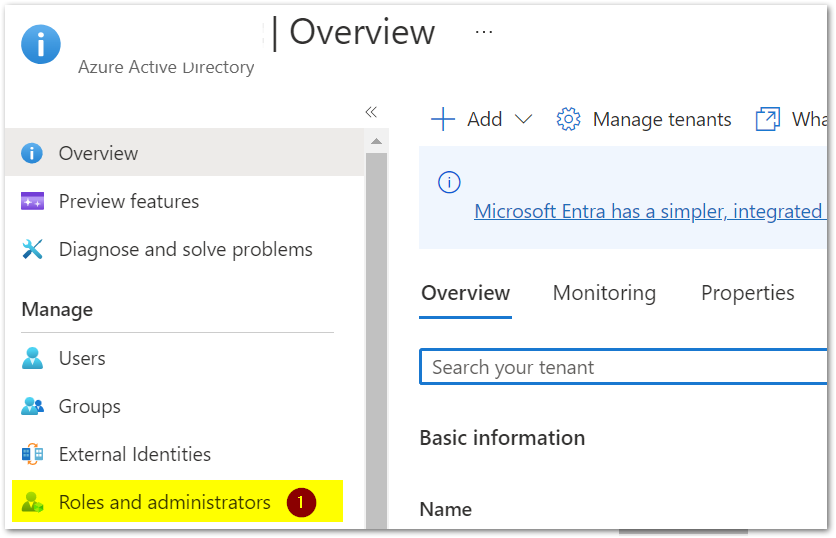Image resolution: width=836 pixels, height=538 pixels.
Task: Click the Azure Active Directory subtitle
Action: pyautogui.click(x=166, y=67)
